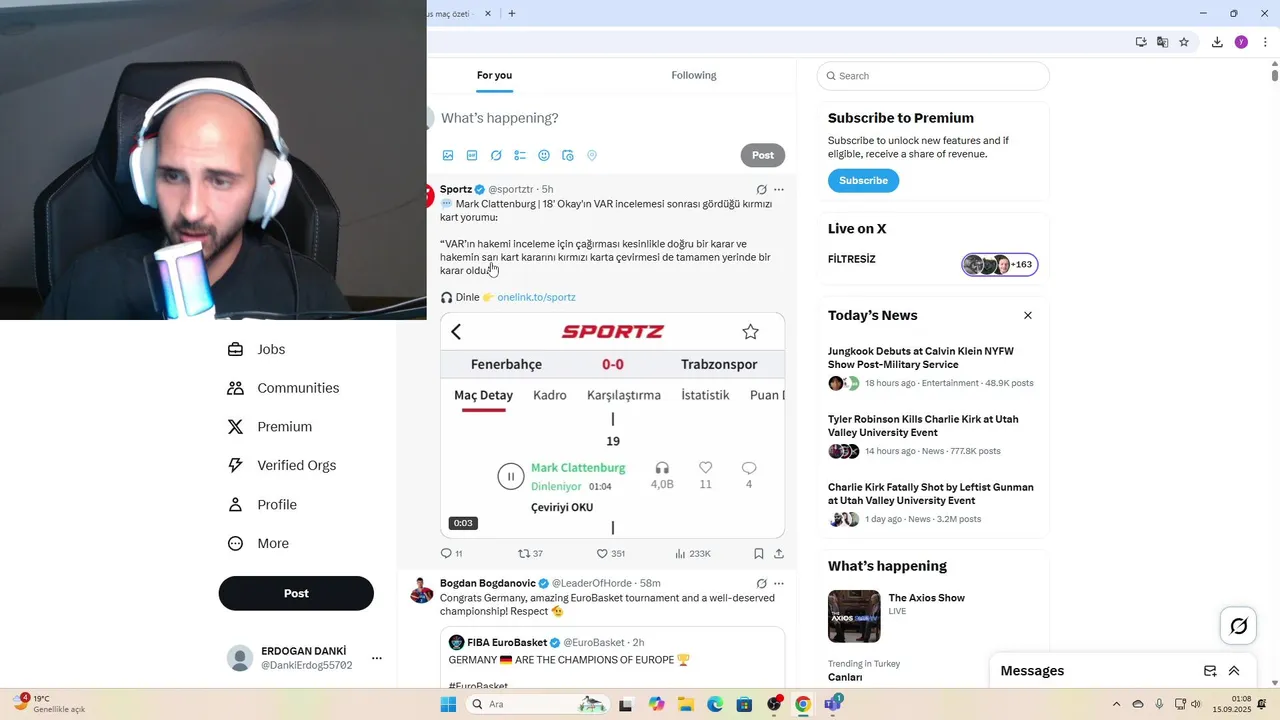Like the Sportz post
Screen dimensions: 1280x720
point(610,553)
